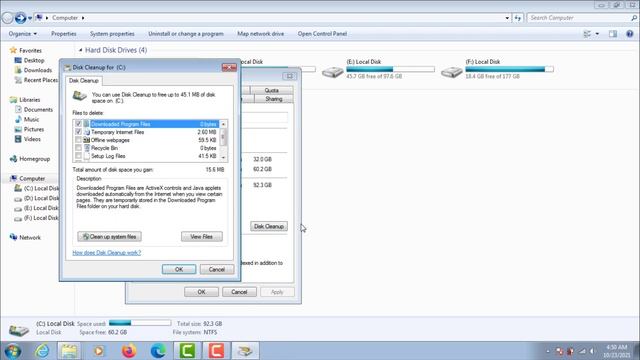Click the Clean up system files button
The image size is (640, 360).
(109, 237)
